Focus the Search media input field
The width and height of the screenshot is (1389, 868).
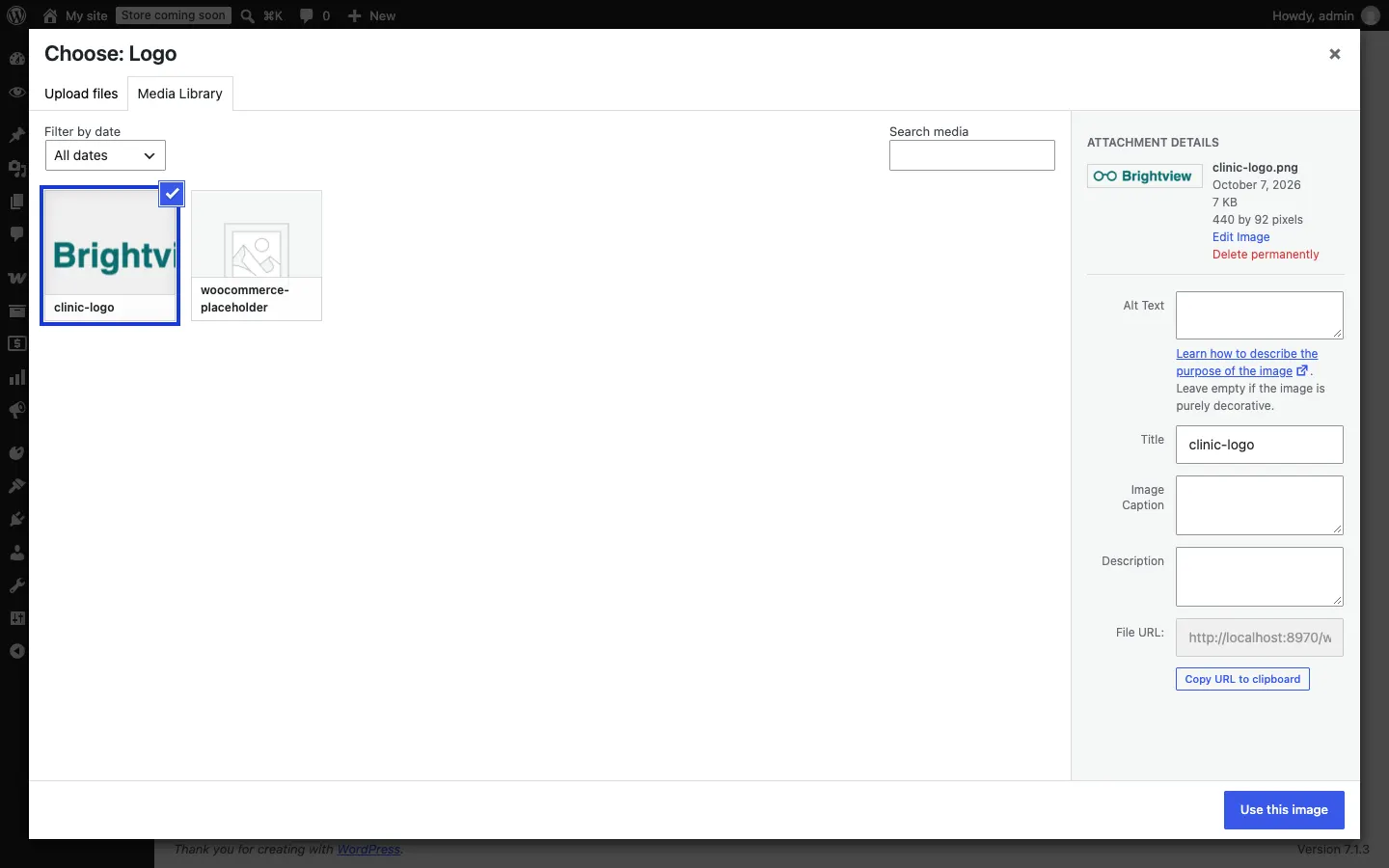(x=971, y=155)
